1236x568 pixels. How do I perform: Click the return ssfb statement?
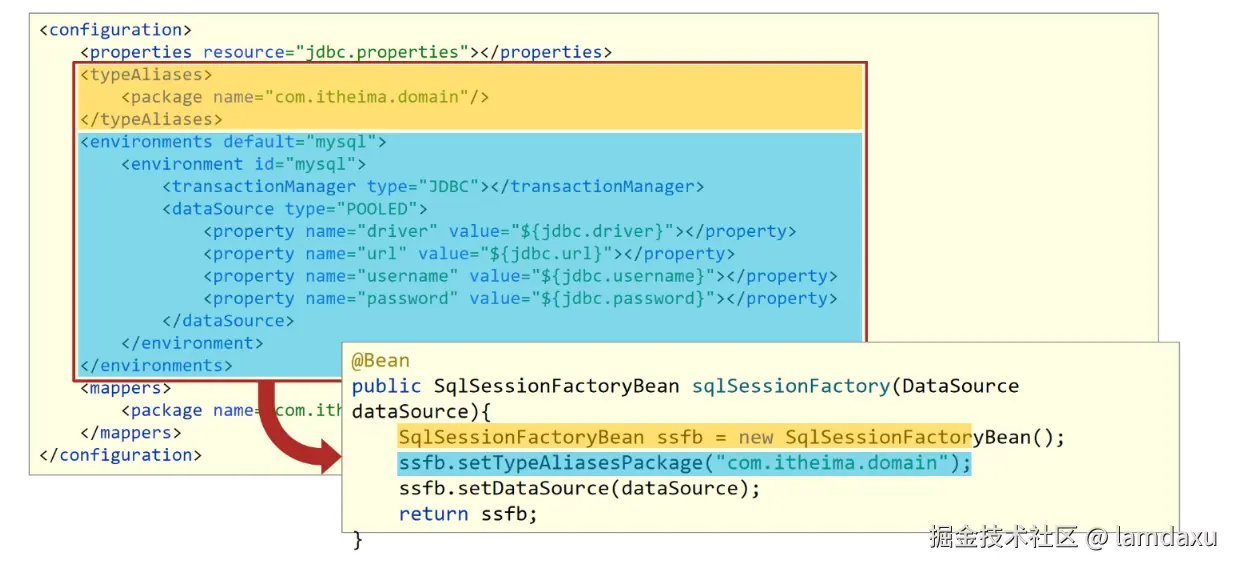point(467,514)
